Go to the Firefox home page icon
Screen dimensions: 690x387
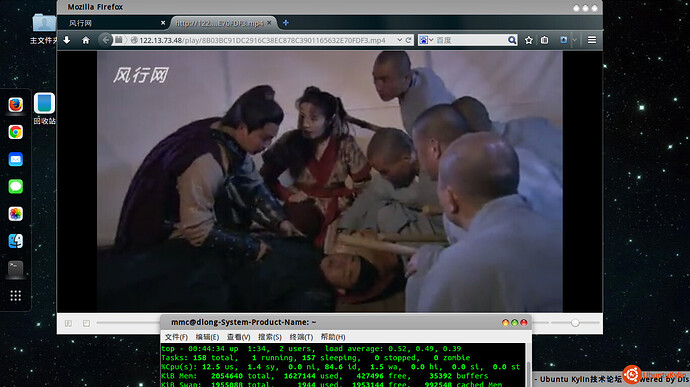(x=86, y=40)
